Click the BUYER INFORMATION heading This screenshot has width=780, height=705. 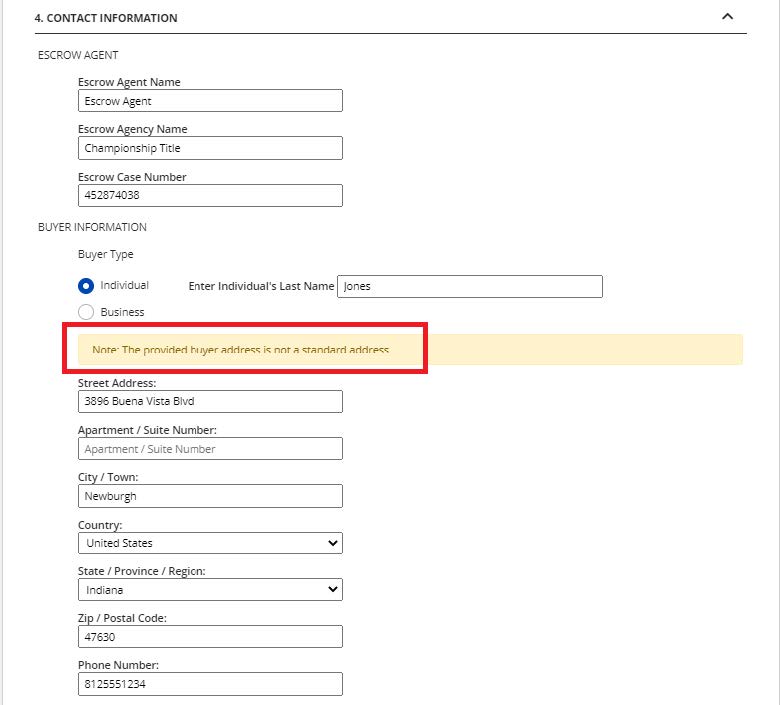click(92, 227)
